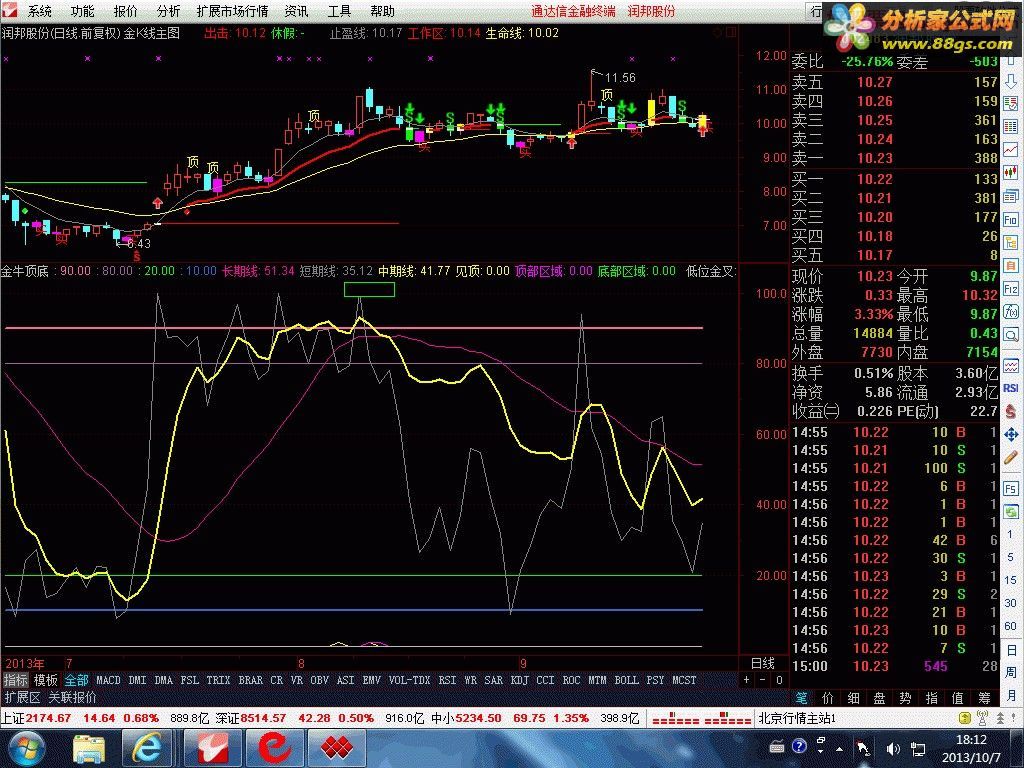
Task: Switch to the red e application on taskbar
Action: click(274, 748)
